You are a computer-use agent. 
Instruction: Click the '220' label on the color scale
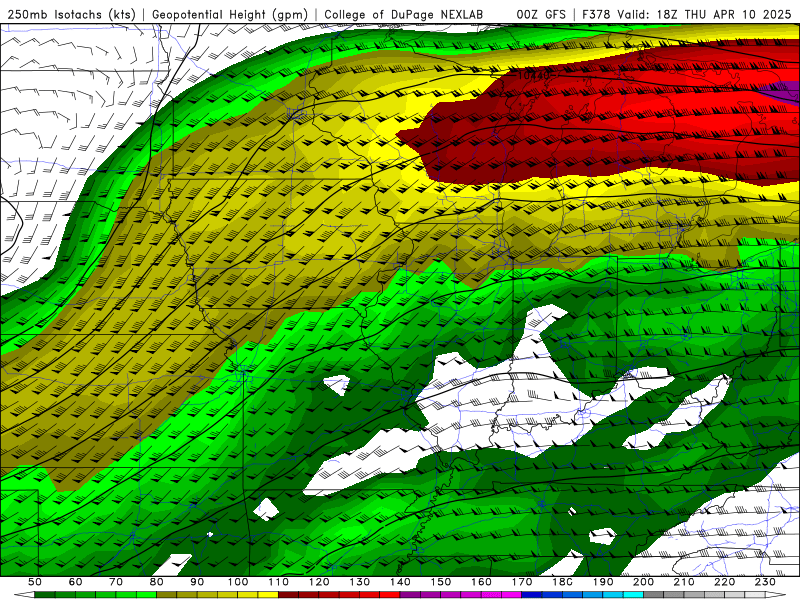click(724, 582)
